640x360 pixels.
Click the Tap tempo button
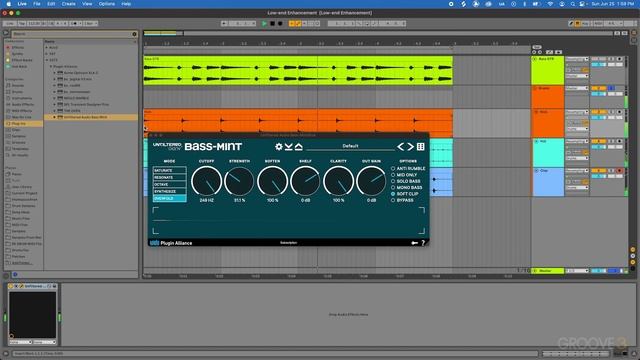(x=22, y=24)
